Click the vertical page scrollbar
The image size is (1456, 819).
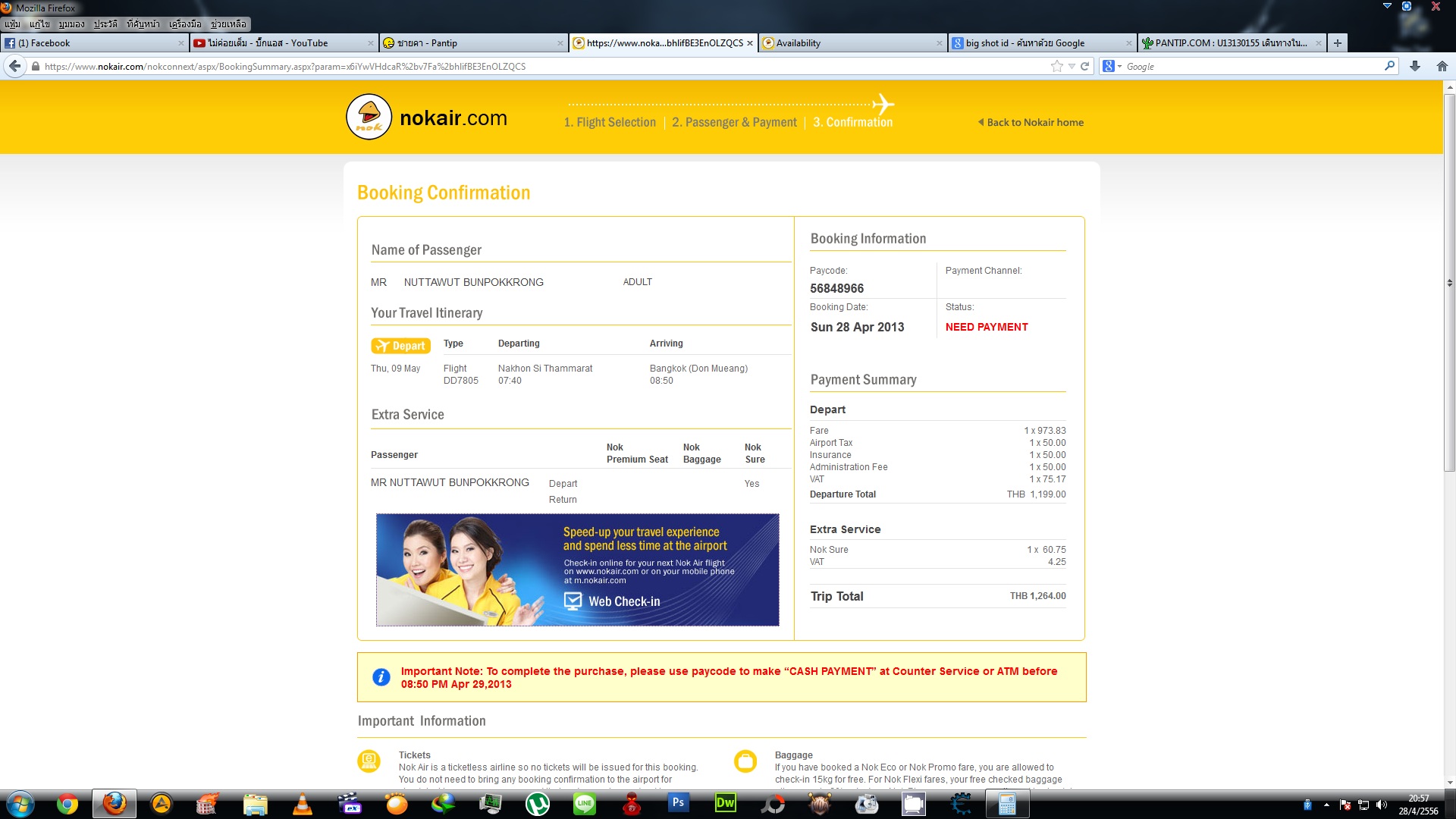pos(1449,282)
